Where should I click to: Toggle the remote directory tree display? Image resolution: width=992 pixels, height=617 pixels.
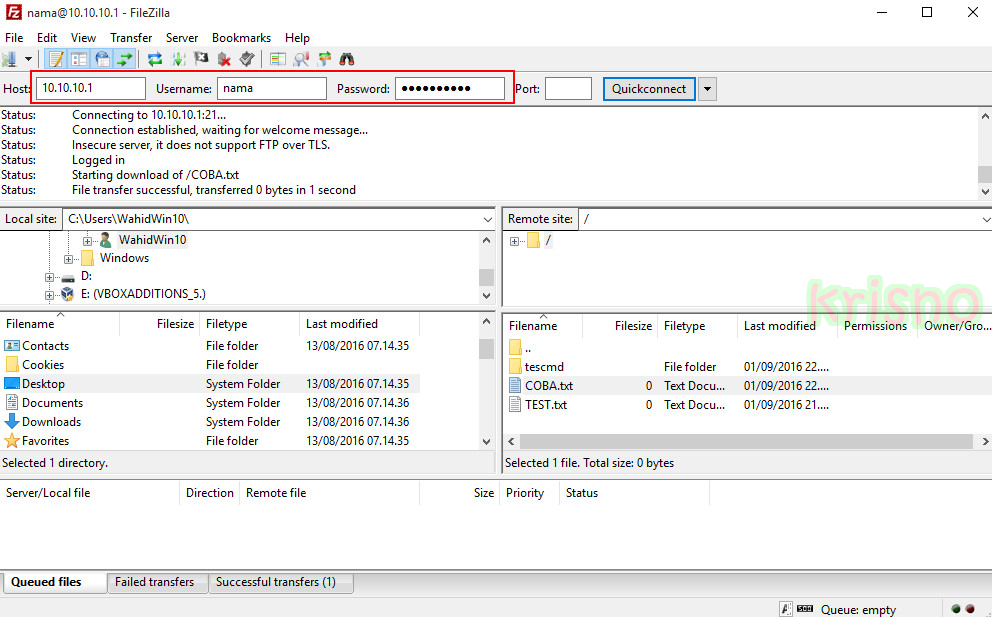pyautogui.click(x=102, y=59)
